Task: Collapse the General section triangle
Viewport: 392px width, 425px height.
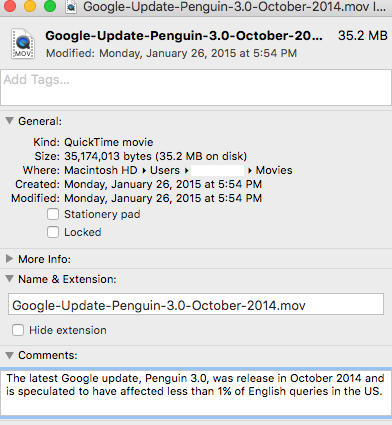Action: [10, 121]
